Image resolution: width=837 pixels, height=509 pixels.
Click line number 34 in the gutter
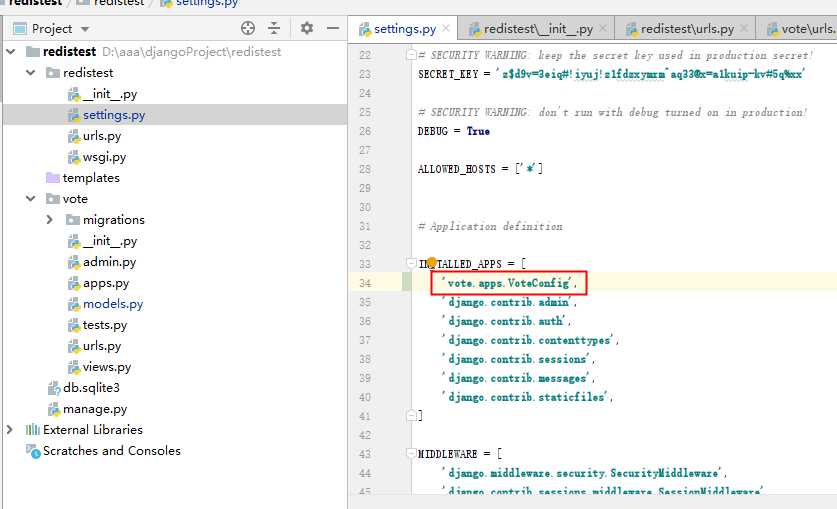(365, 283)
